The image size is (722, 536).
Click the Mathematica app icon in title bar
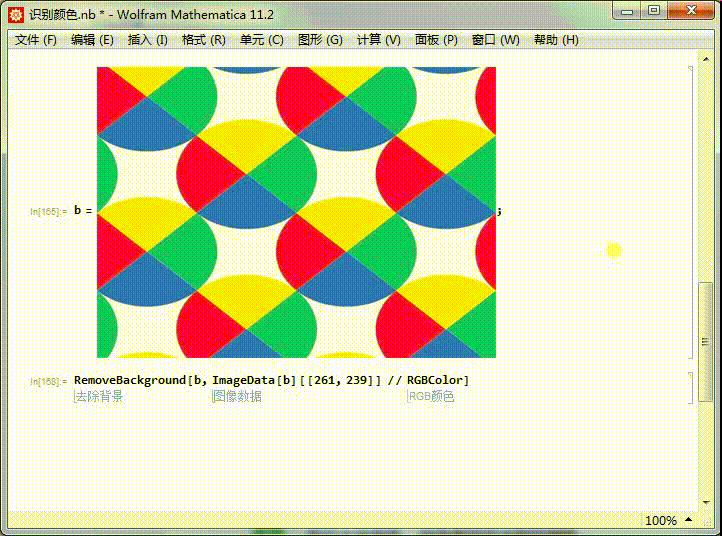tap(16, 15)
